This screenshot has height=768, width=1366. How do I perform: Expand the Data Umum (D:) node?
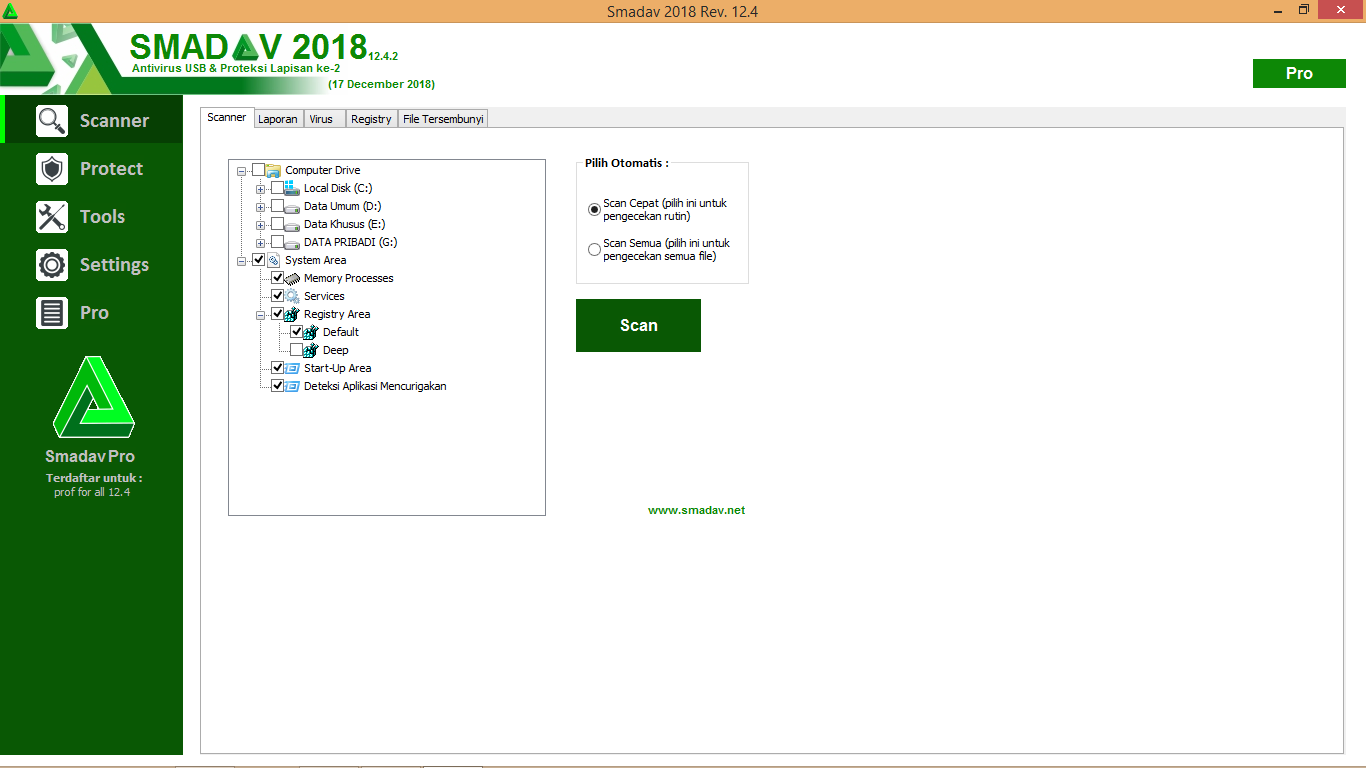[261, 207]
